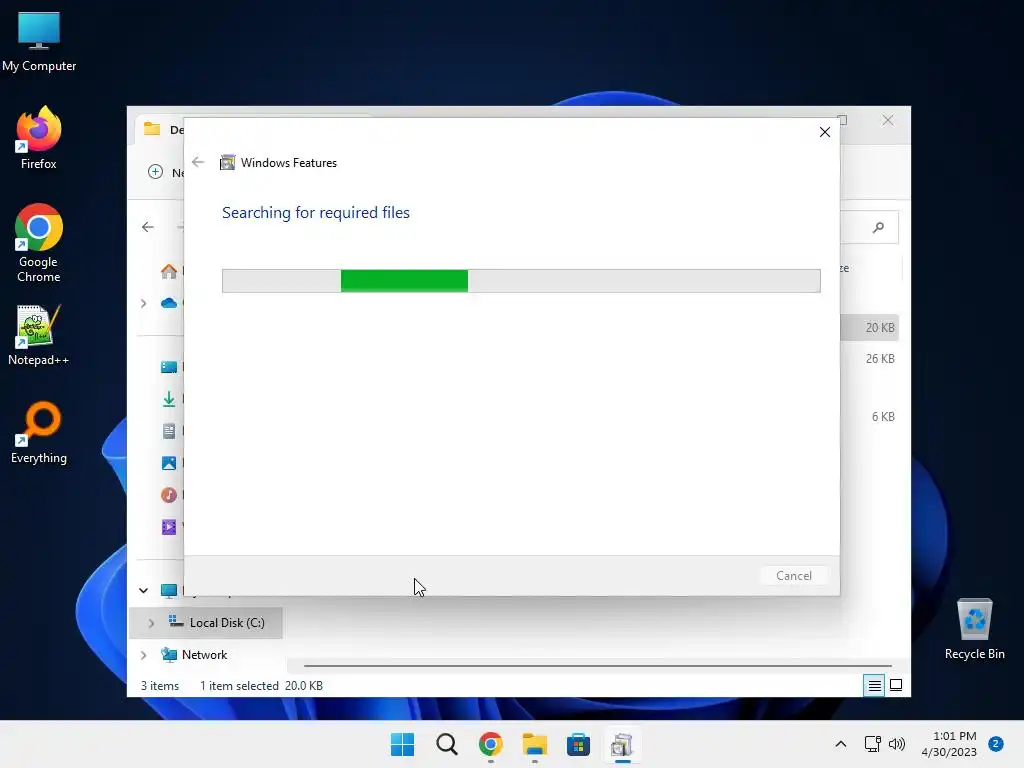Open network status in system tray

click(x=872, y=744)
